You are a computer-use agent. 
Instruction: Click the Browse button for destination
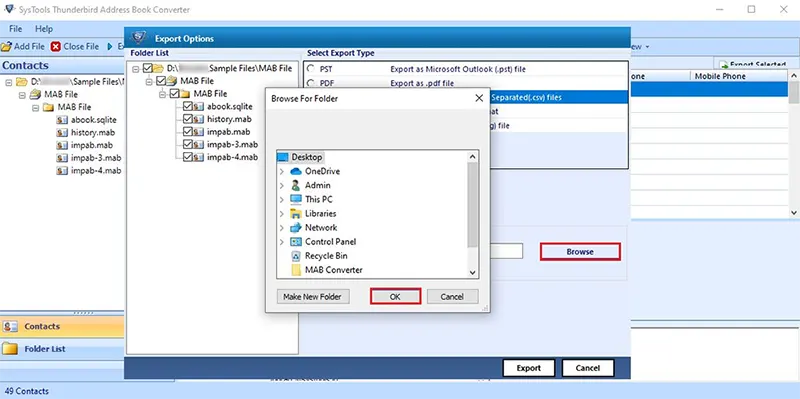coord(580,252)
